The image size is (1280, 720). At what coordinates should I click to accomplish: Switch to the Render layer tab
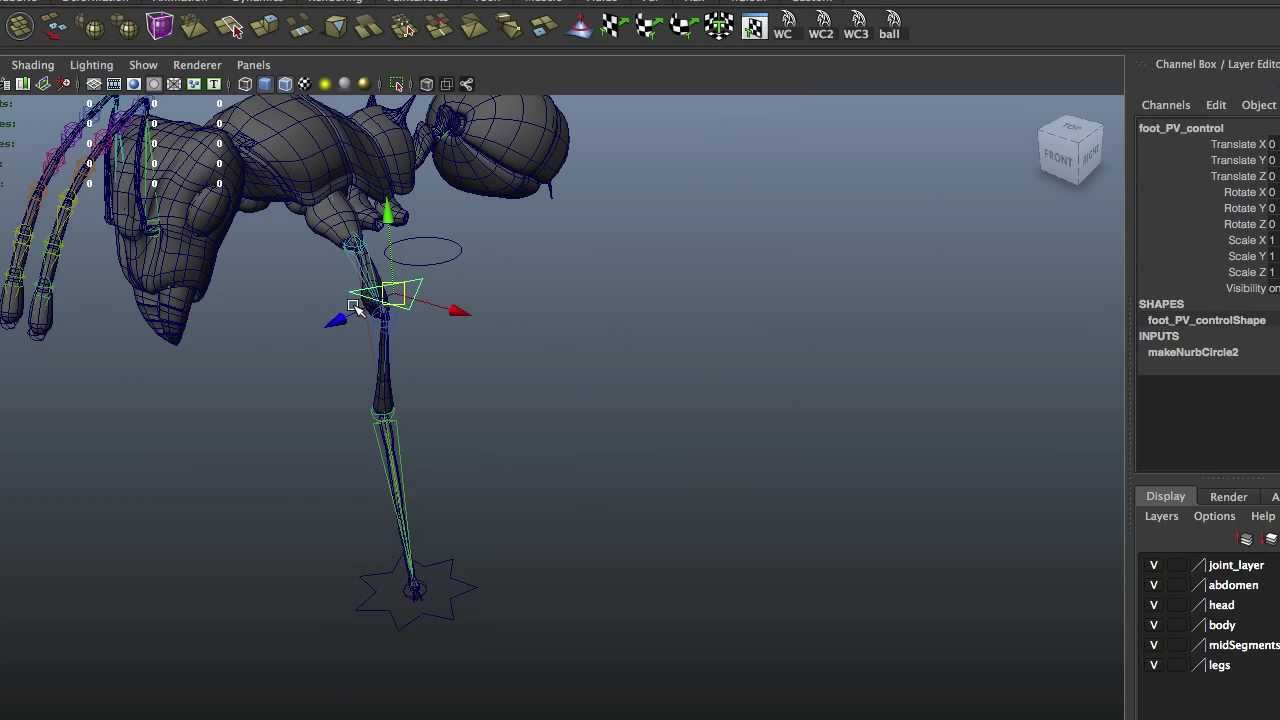click(x=1228, y=497)
